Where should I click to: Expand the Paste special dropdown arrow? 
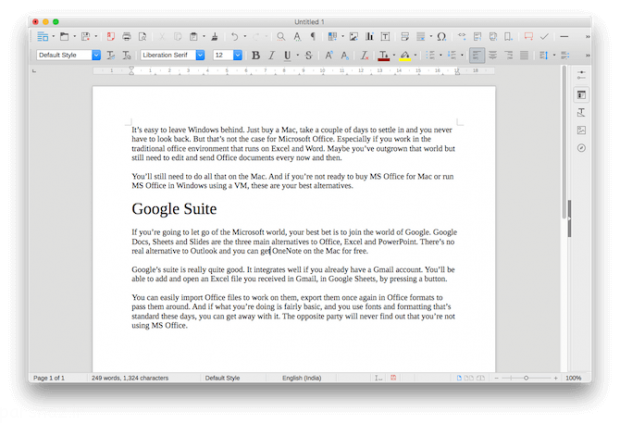click(204, 36)
